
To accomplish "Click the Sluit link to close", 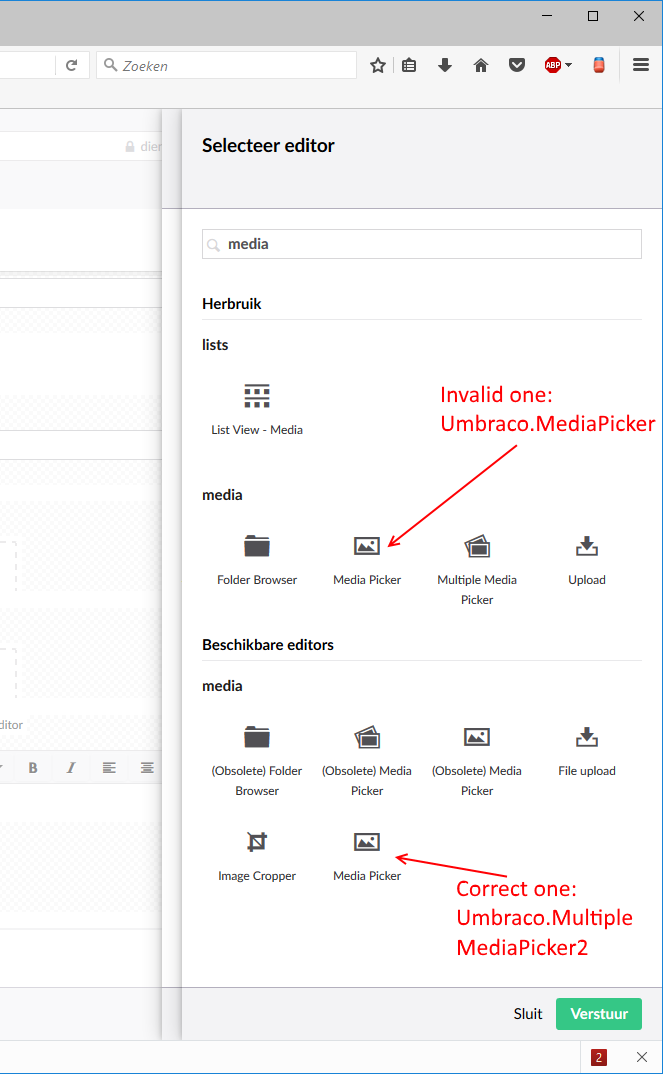I will (x=528, y=1014).
